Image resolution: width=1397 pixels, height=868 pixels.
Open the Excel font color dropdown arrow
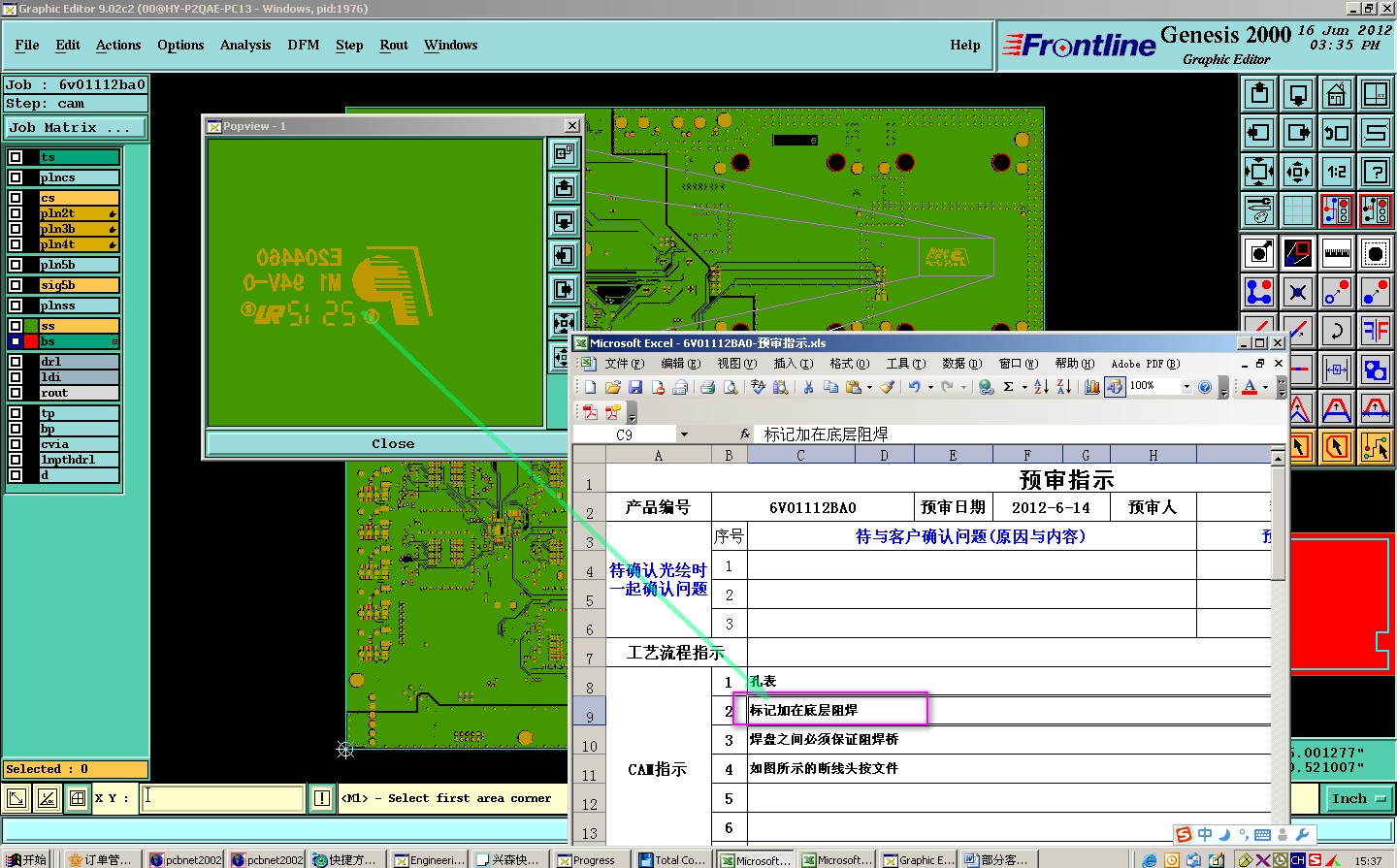tap(1265, 387)
